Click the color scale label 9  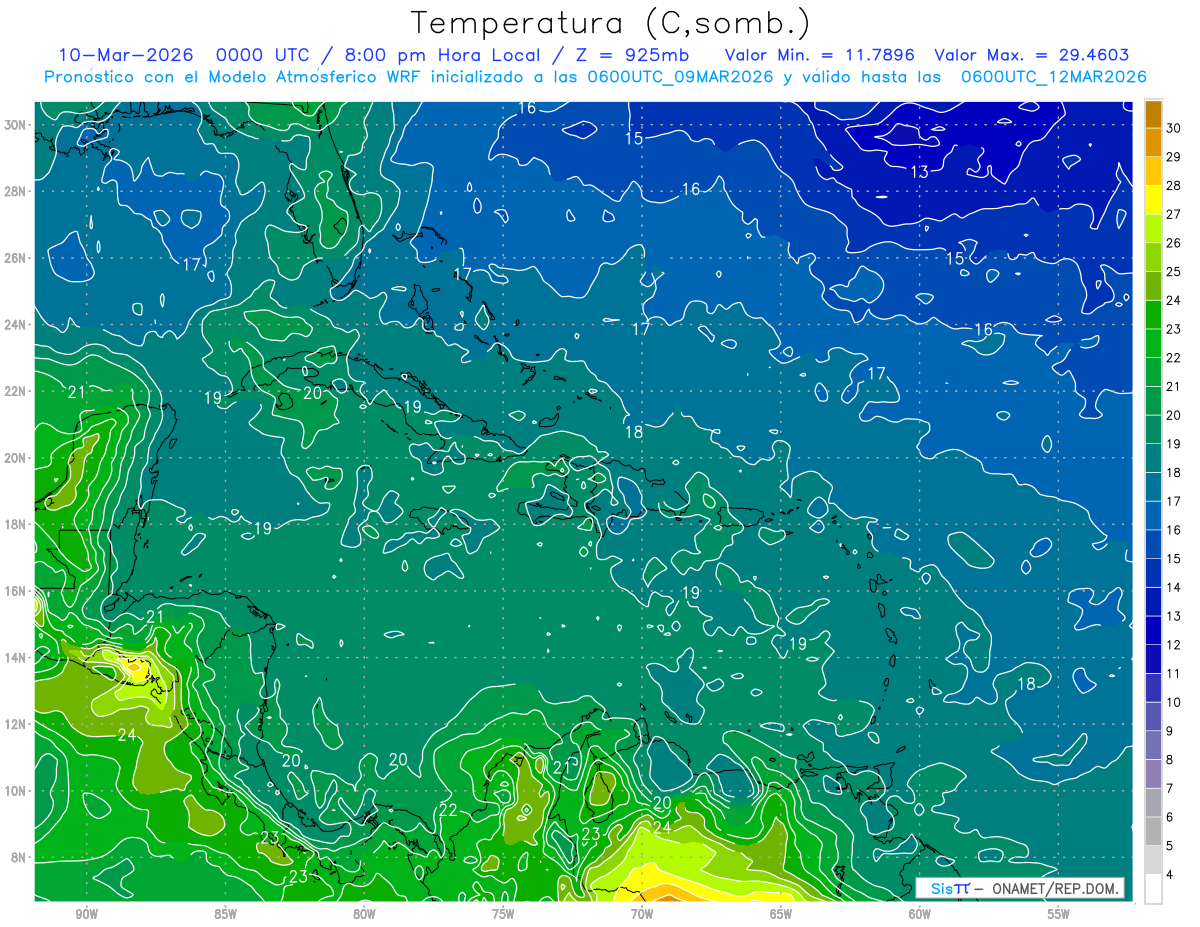pos(1171,731)
